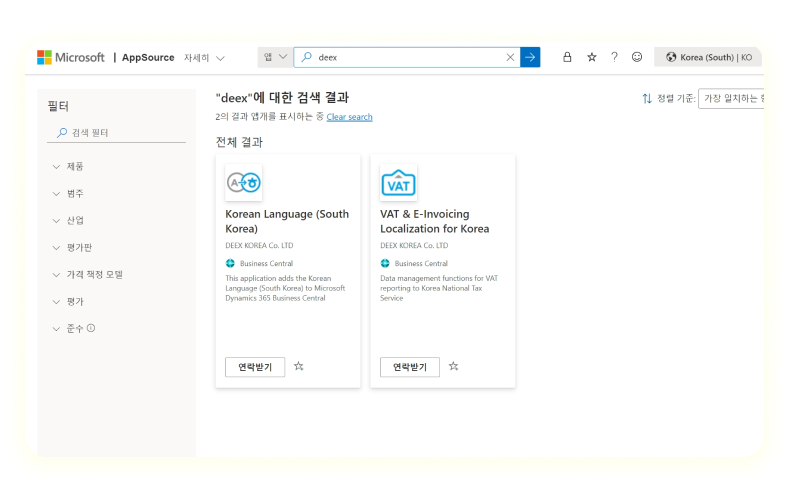Open the AppSource home link

point(148,57)
